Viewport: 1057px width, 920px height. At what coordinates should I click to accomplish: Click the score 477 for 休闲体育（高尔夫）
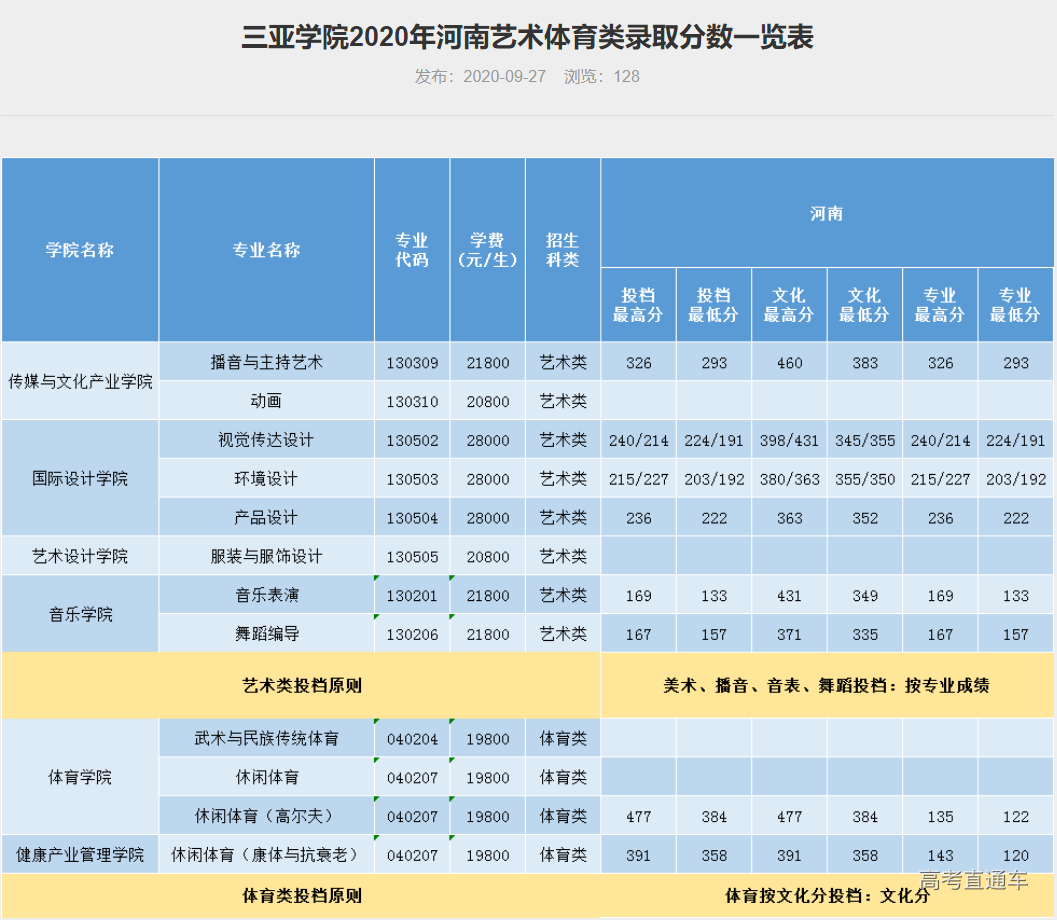[x=639, y=815]
